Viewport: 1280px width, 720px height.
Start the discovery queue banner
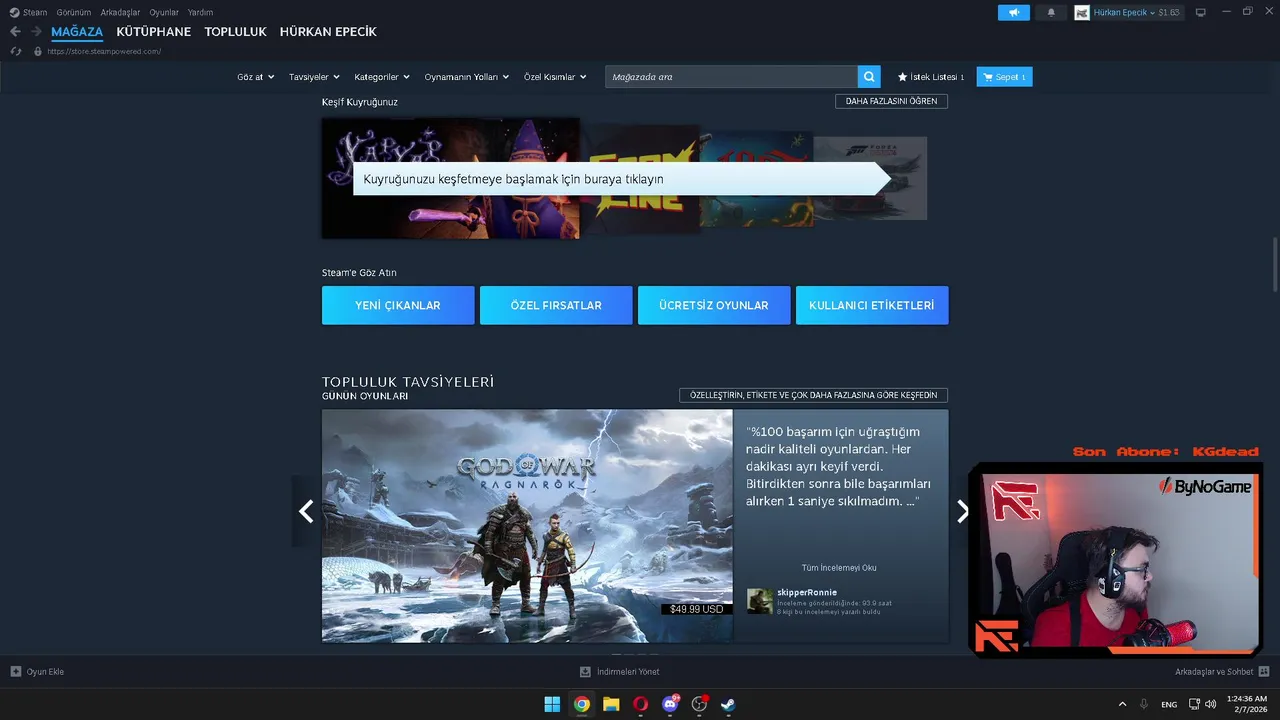[621, 179]
